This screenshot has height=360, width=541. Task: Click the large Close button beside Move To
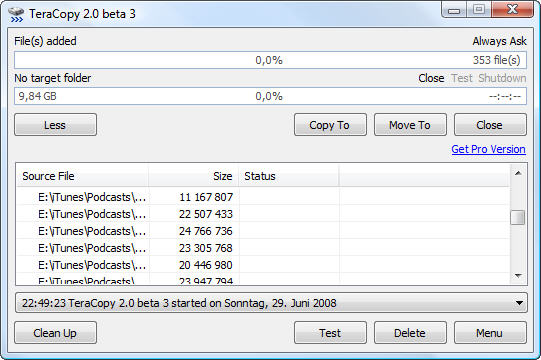[x=490, y=125]
